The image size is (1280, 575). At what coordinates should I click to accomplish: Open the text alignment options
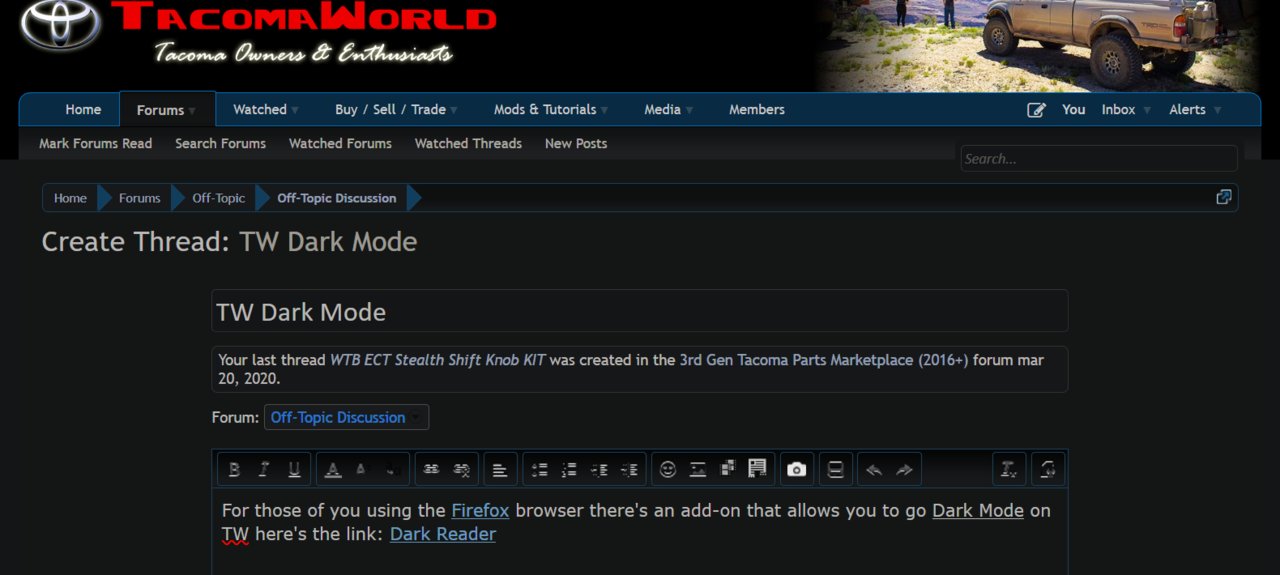pyautogui.click(x=500, y=469)
